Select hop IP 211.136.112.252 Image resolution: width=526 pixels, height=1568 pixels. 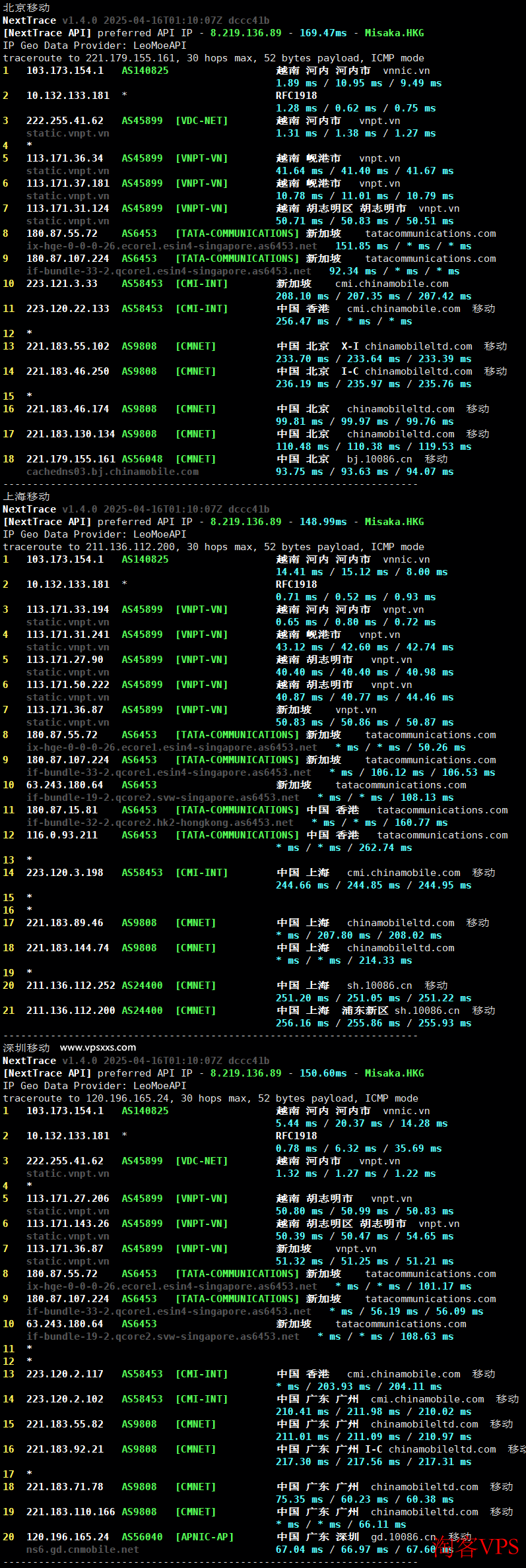pos(71,986)
